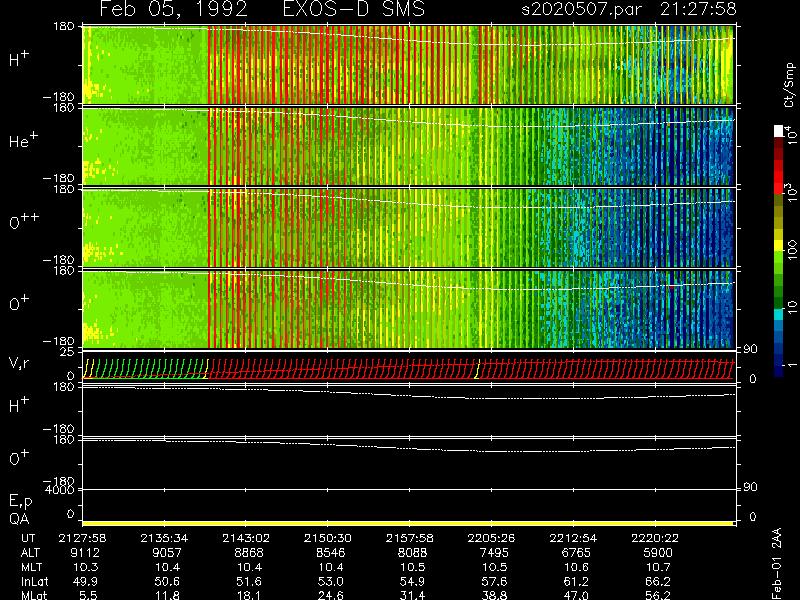800x600 pixels.
Task: Click altitude value '5900'
Action: pyautogui.click(x=658, y=553)
